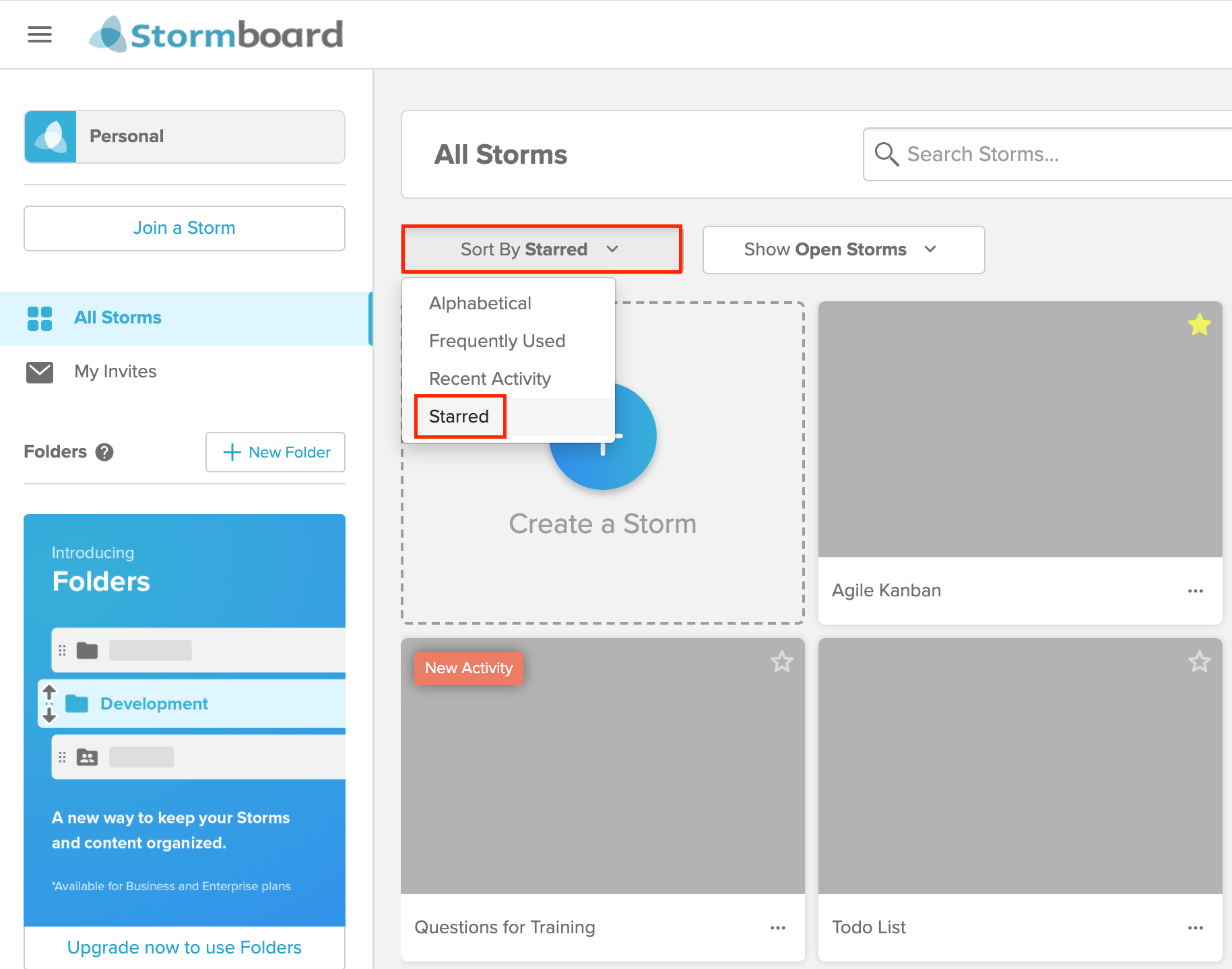Unstar the Agile Kanban storm
1232x969 pixels.
pyautogui.click(x=1199, y=325)
